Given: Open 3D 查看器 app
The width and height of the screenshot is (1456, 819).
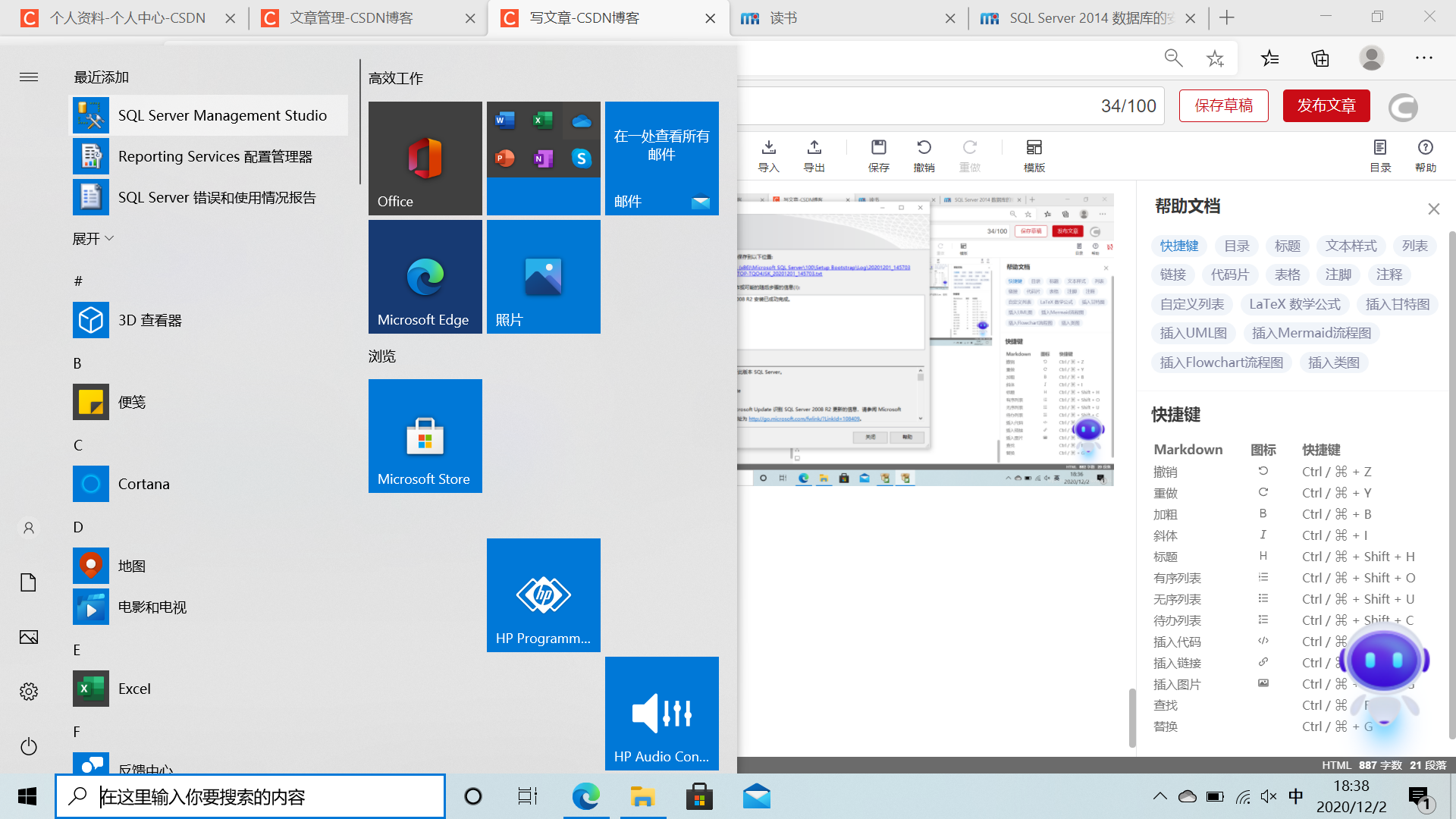Looking at the screenshot, I should click(210, 320).
